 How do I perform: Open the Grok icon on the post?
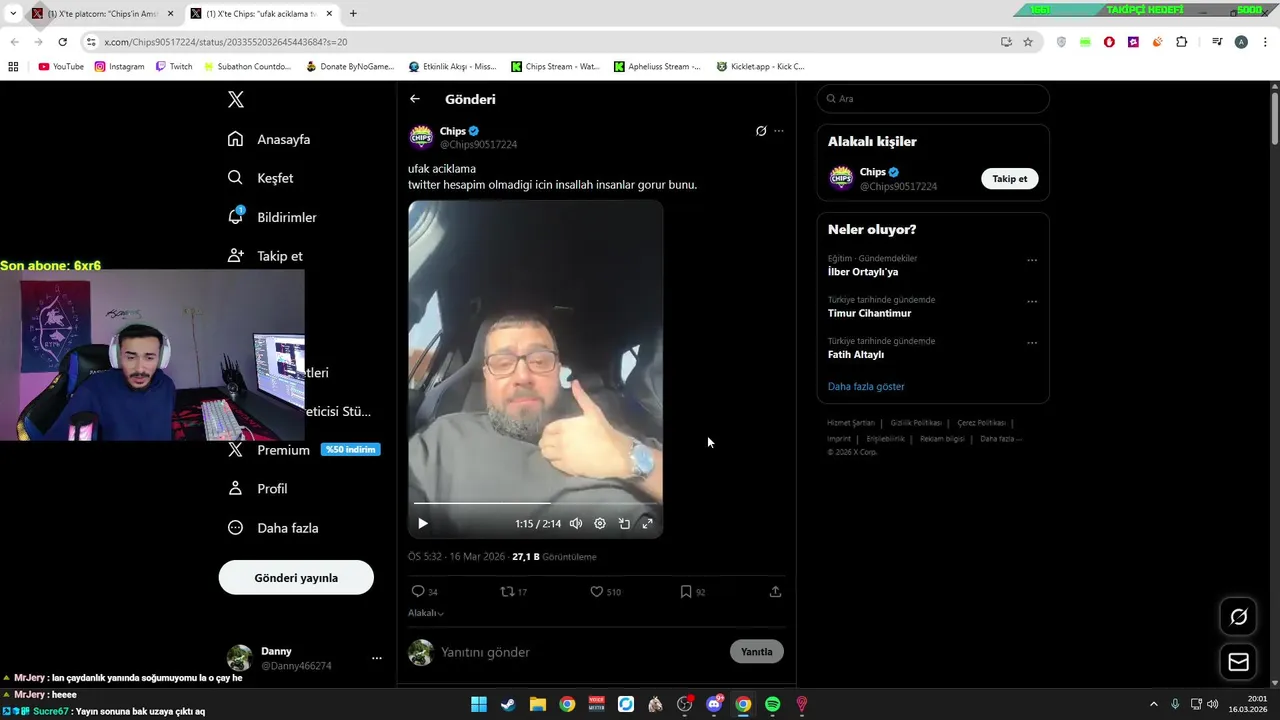click(761, 131)
